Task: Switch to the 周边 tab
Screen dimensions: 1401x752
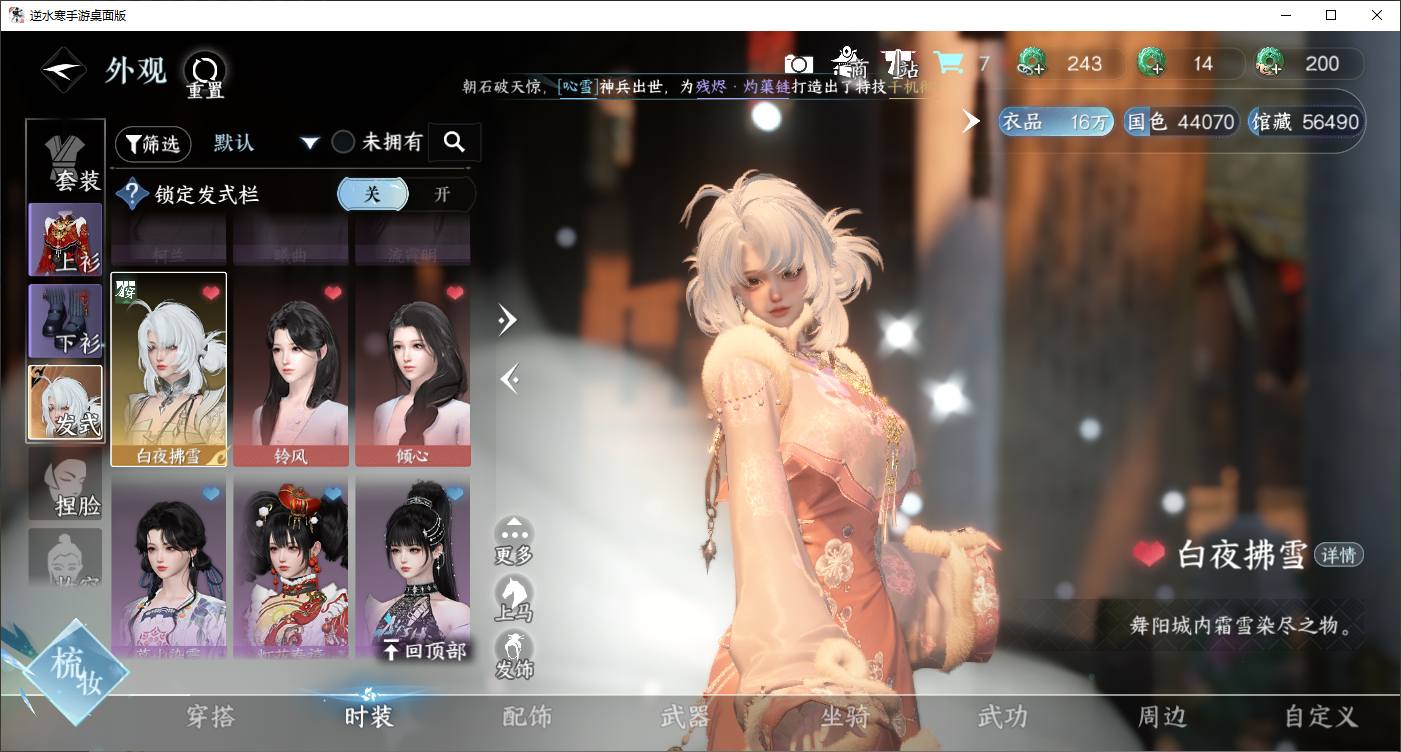Action: click(x=1162, y=716)
